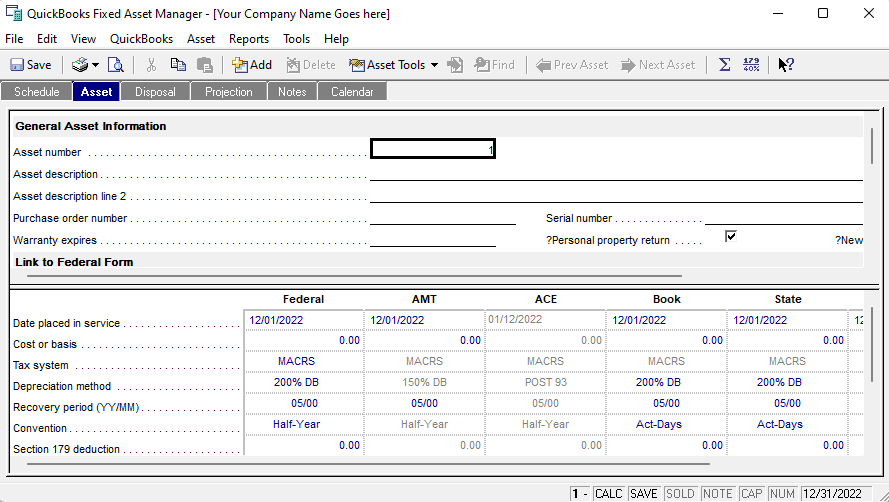The image size is (889, 502).
Task: Click the Warranty expires field
Action: 433,239
